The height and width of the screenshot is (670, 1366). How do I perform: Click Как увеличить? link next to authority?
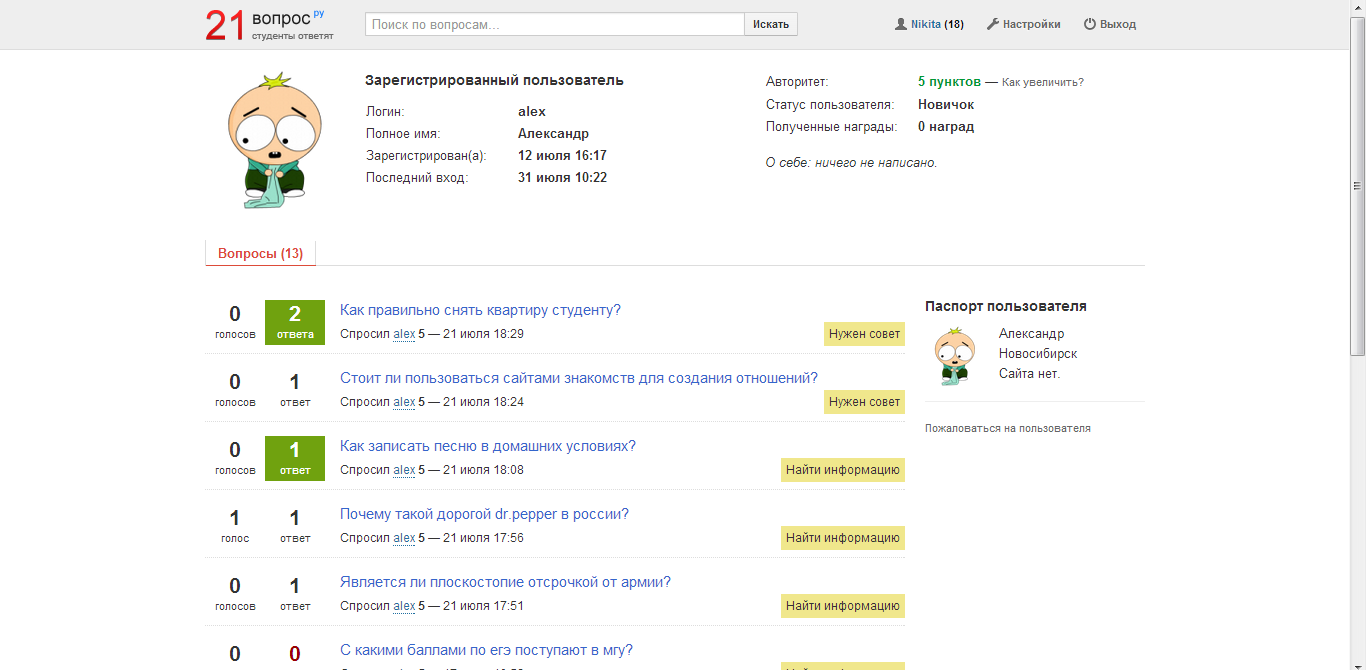pos(1042,82)
